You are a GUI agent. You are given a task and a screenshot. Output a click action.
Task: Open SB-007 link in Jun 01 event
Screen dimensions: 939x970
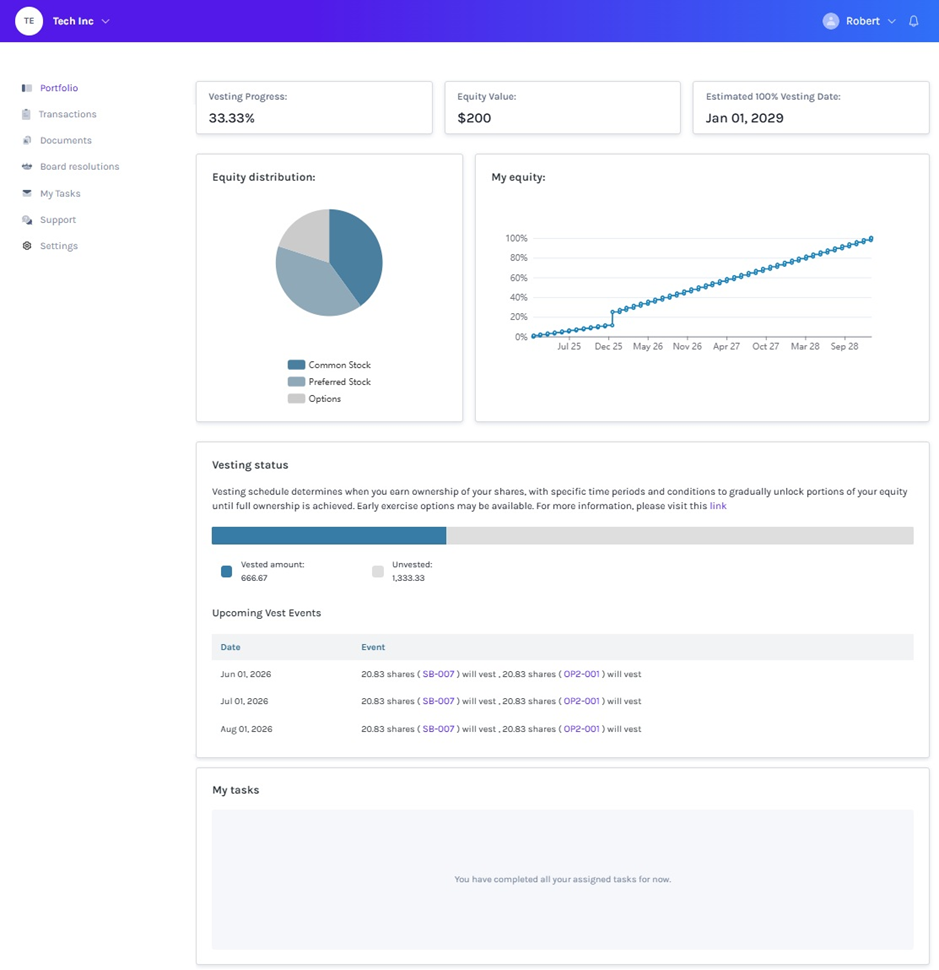point(438,674)
